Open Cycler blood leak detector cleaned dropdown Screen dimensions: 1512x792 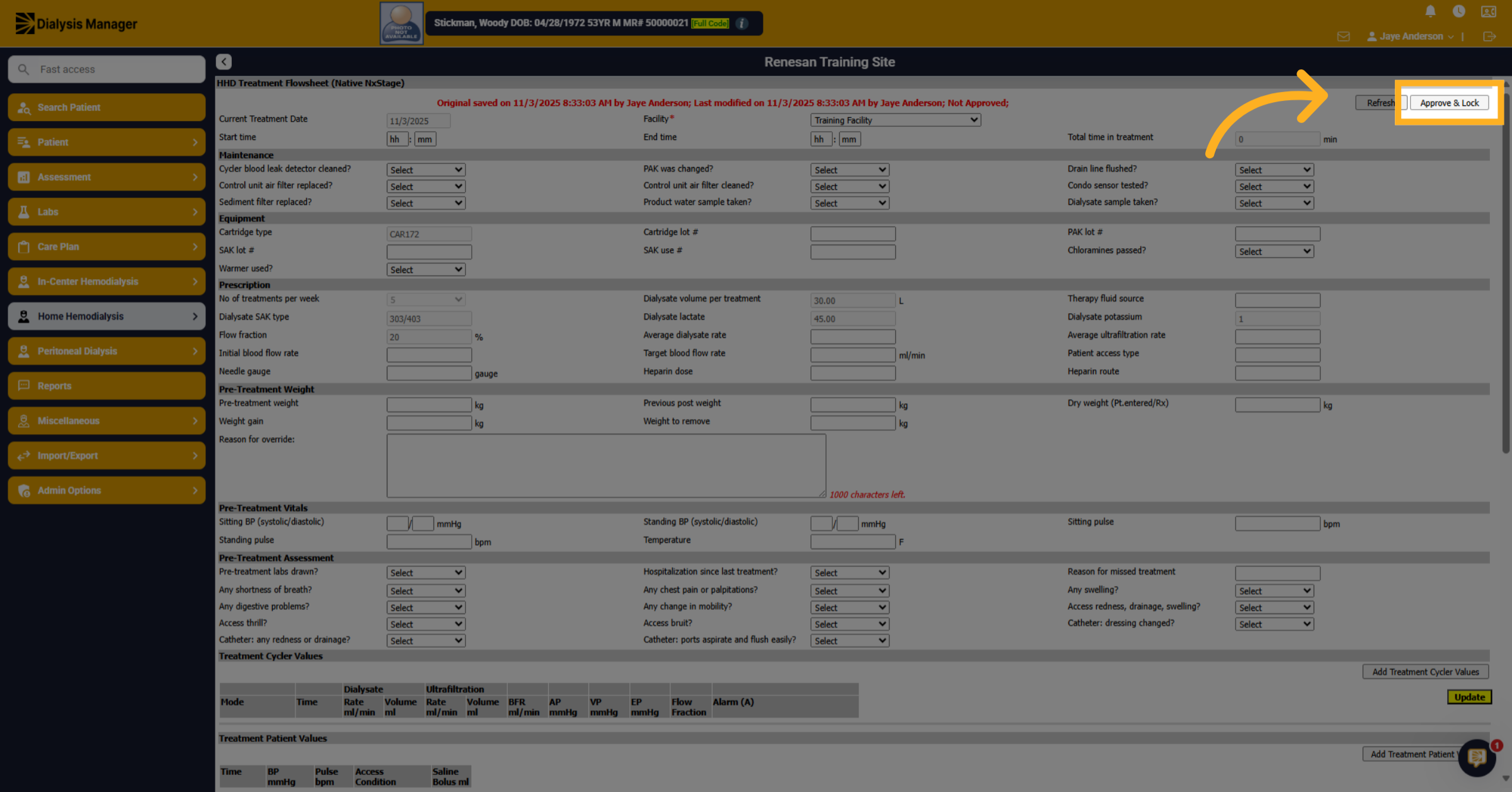pyautogui.click(x=426, y=170)
